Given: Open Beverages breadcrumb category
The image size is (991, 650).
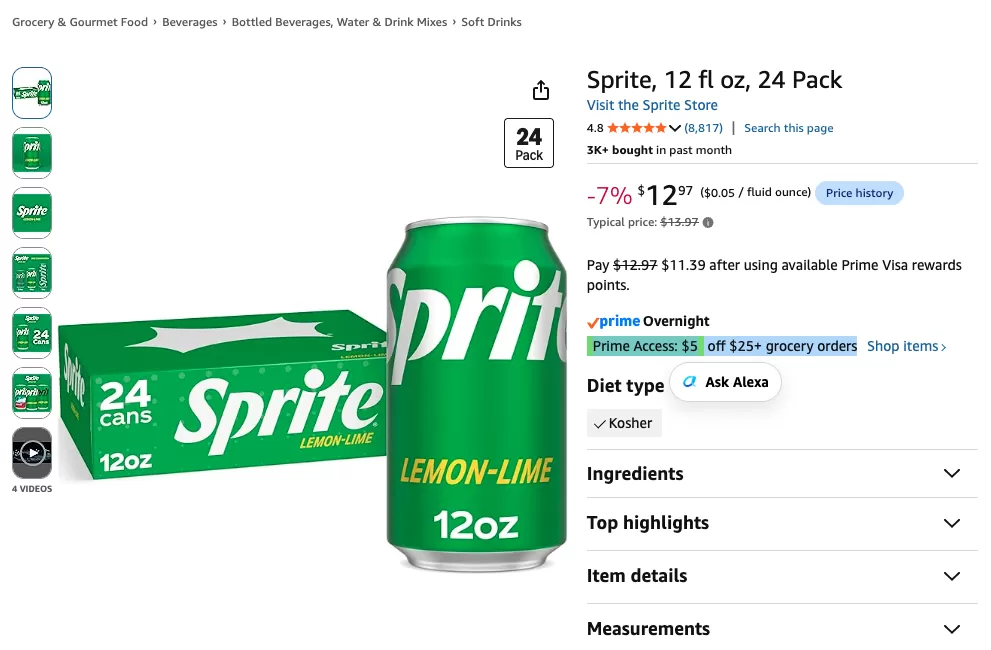Looking at the screenshot, I should 190,22.
